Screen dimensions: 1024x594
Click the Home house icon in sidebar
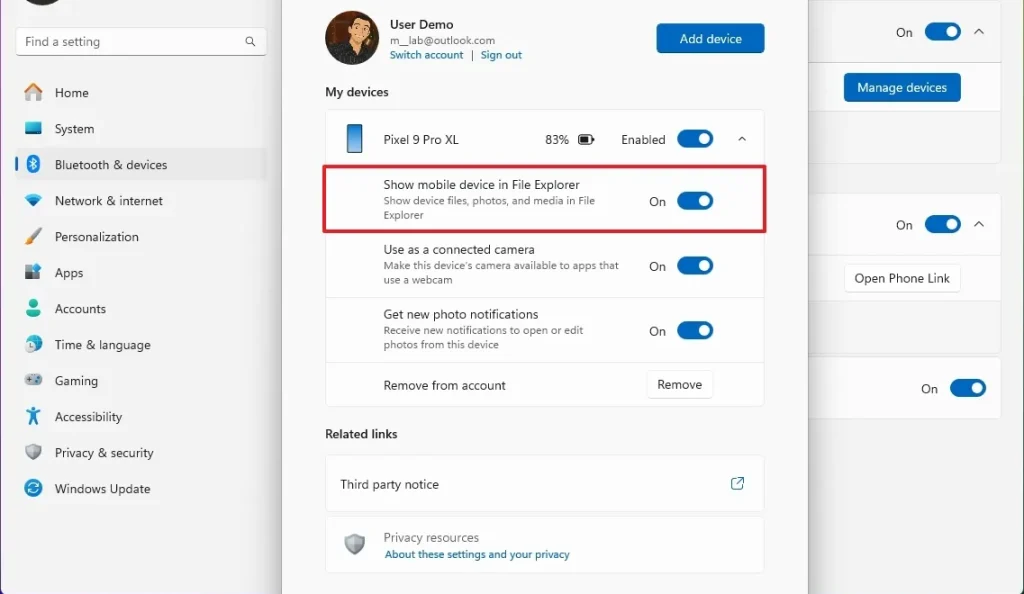[x=33, y=92]
